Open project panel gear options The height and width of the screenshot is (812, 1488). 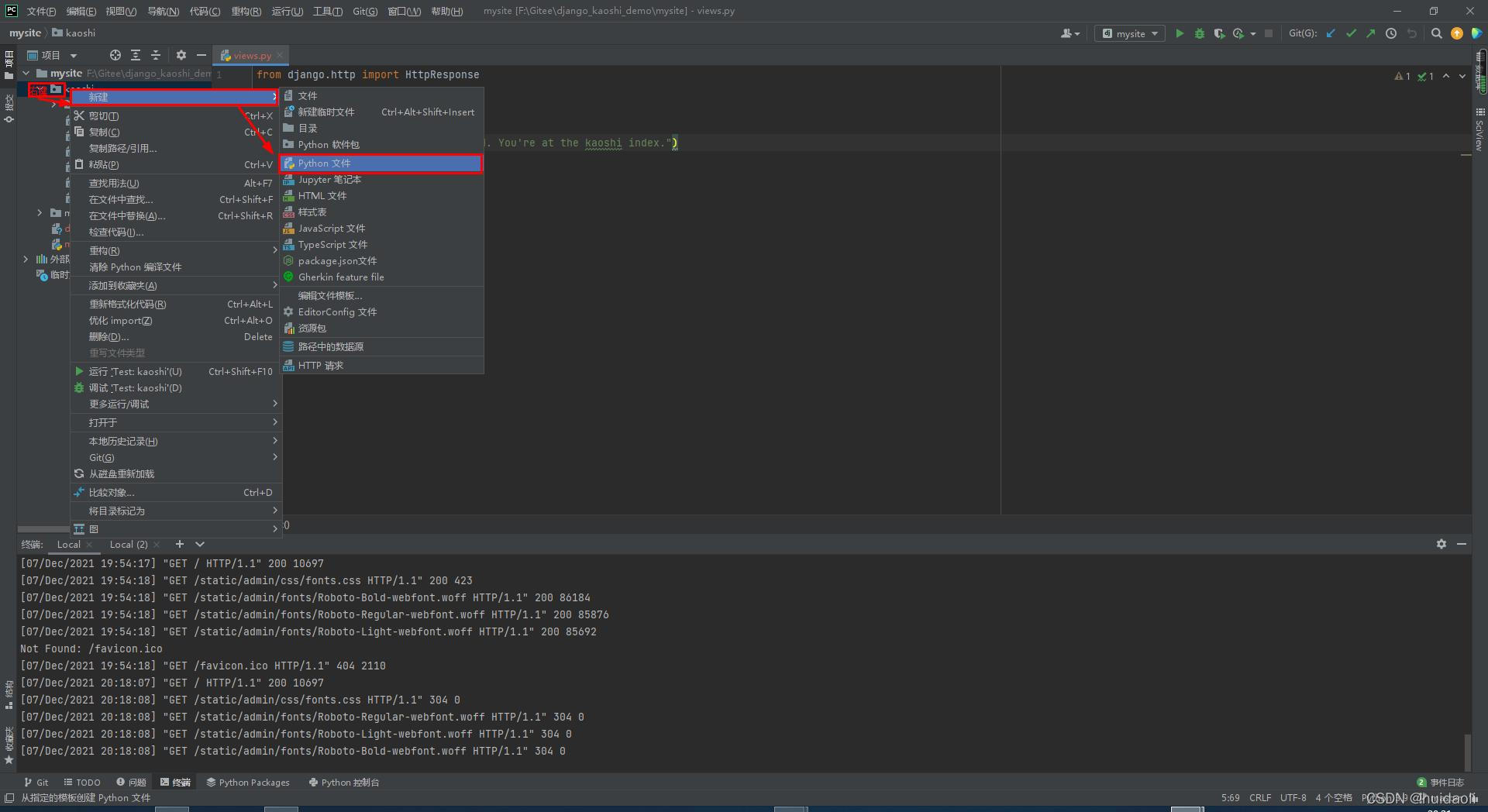click(x=181, y=55)
